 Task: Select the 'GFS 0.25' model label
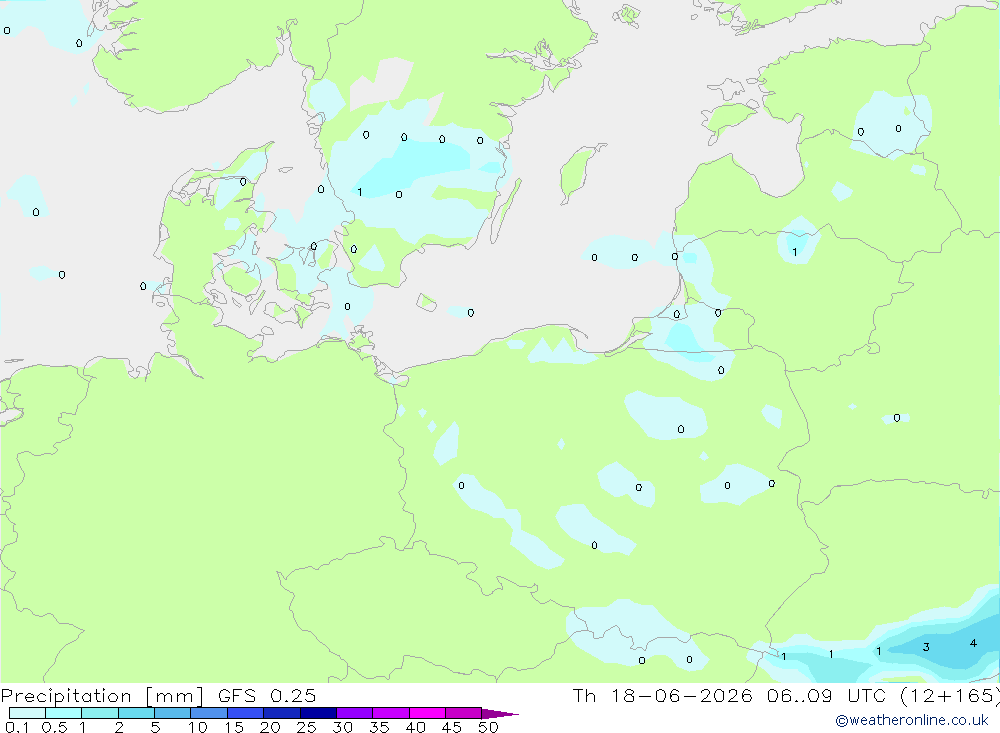pyautogui.click(x=267, y=696)
